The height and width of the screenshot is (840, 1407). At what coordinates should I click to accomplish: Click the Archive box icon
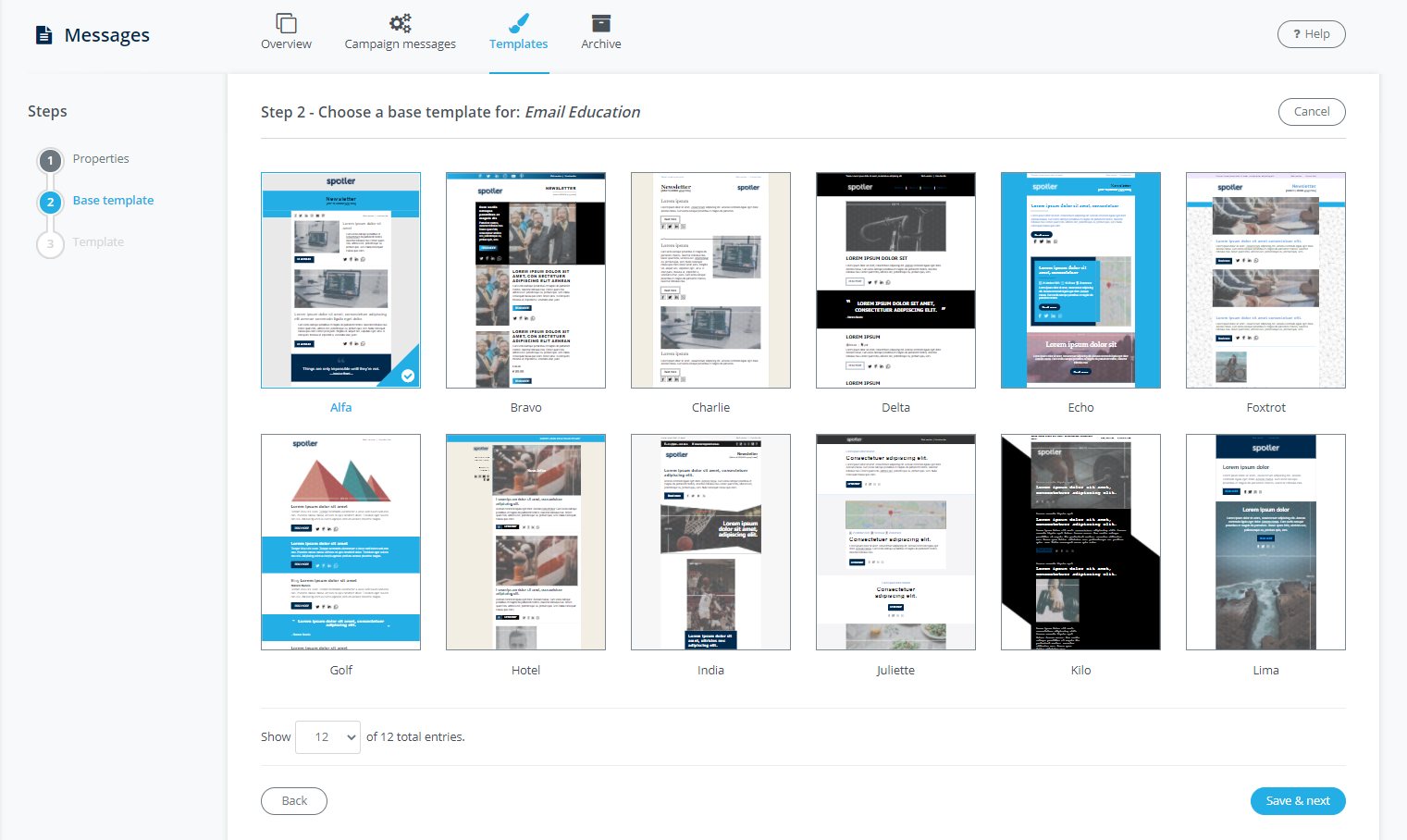601,23
